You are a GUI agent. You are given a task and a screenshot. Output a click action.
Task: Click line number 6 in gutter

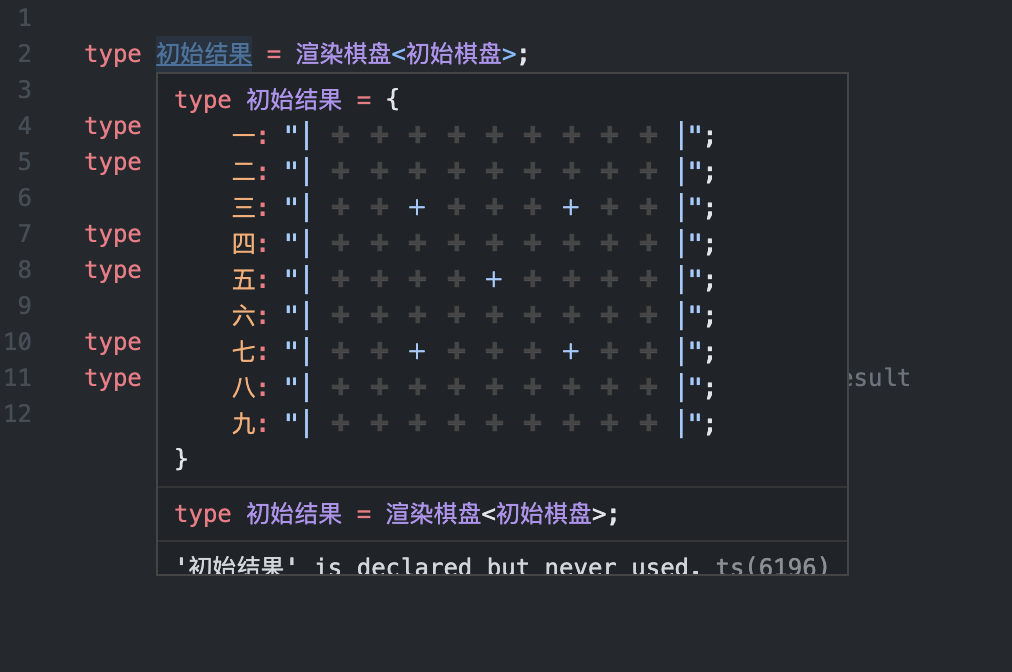coord(25,198)
